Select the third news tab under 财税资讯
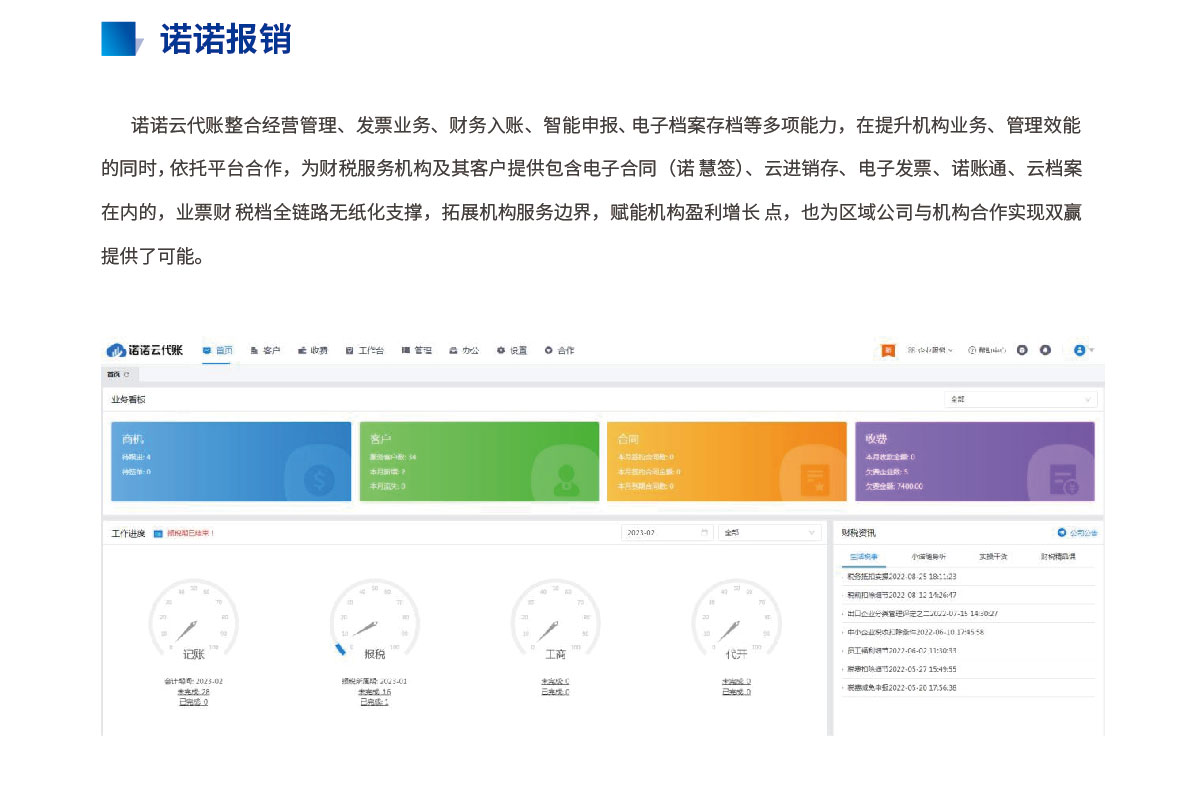This screenshot has width=1189, height=804. point(993,557)
